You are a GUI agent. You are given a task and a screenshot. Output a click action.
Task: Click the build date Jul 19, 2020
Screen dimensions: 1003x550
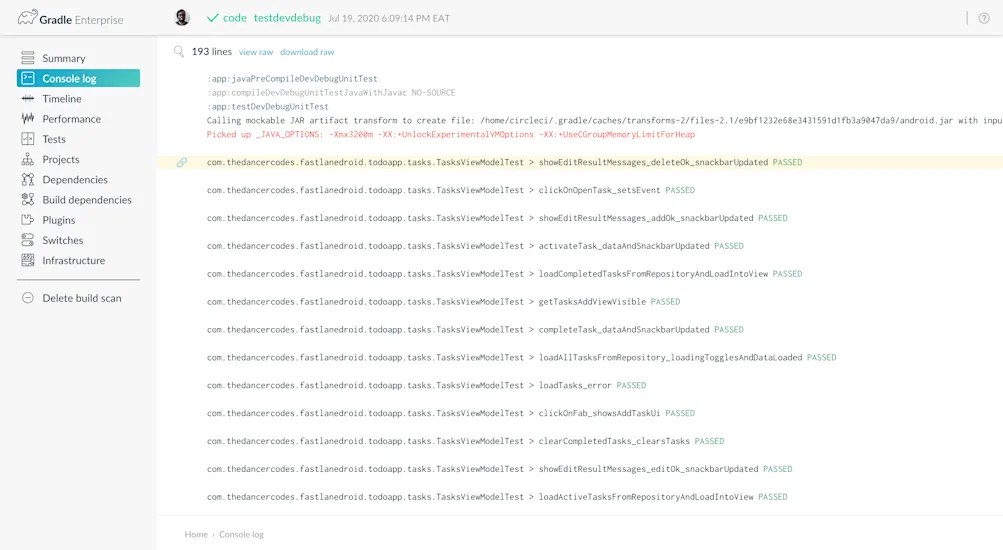pos(389,19)
